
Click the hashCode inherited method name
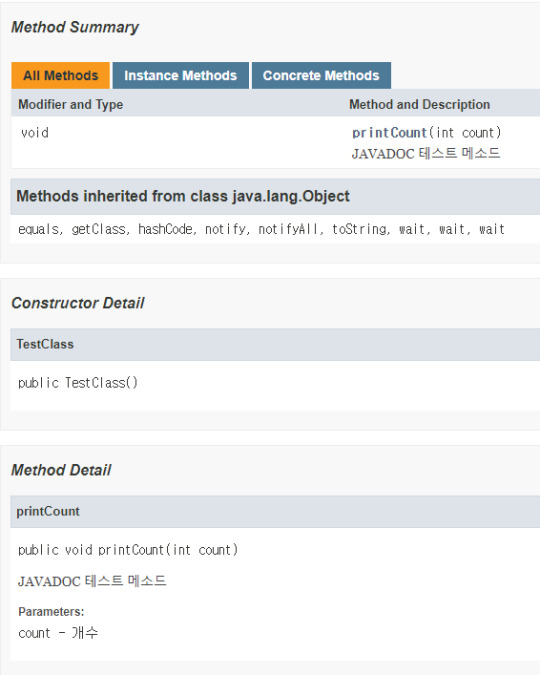click(165, 229)
